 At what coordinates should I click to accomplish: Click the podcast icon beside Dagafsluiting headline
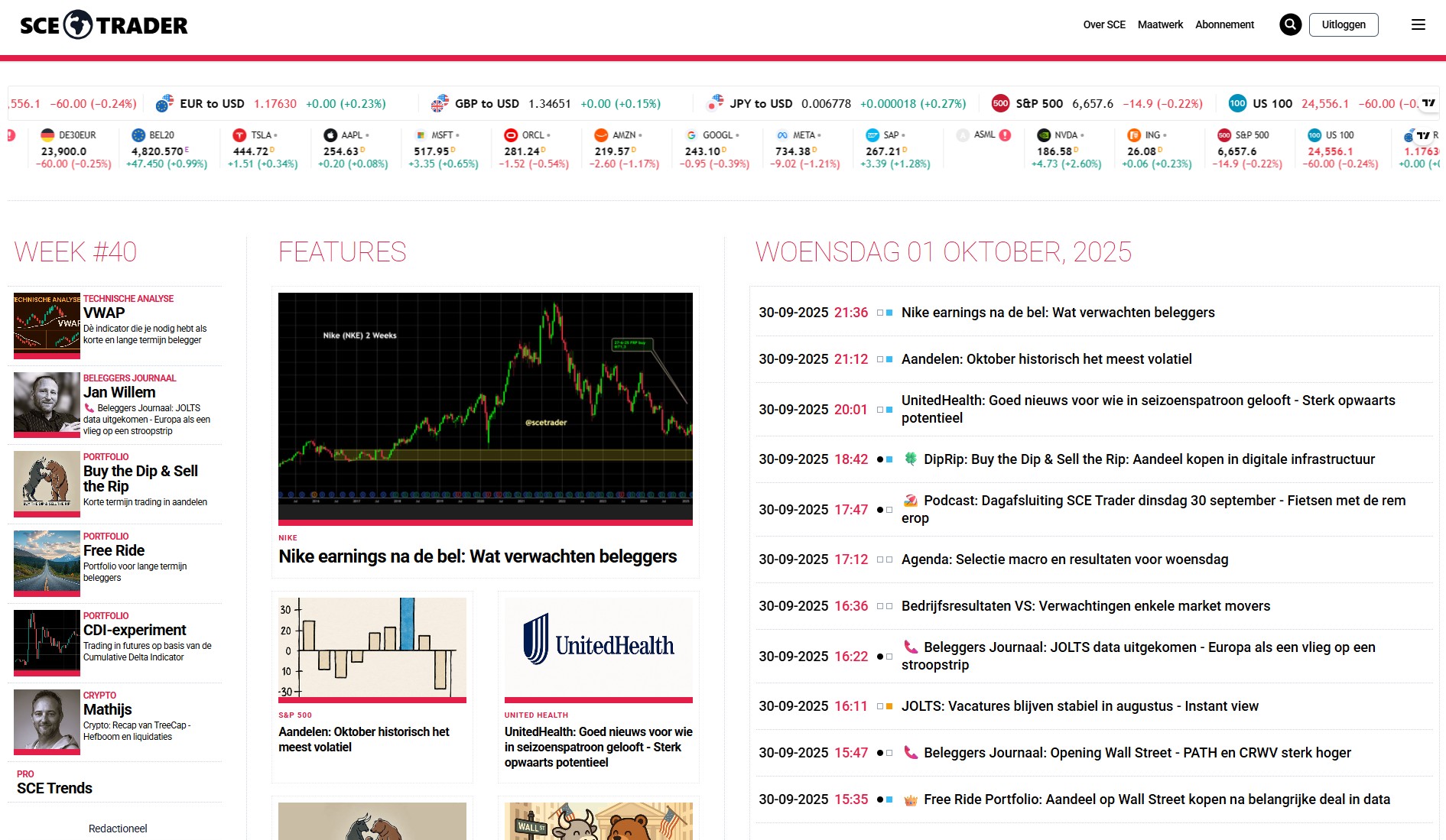point(910,501)
